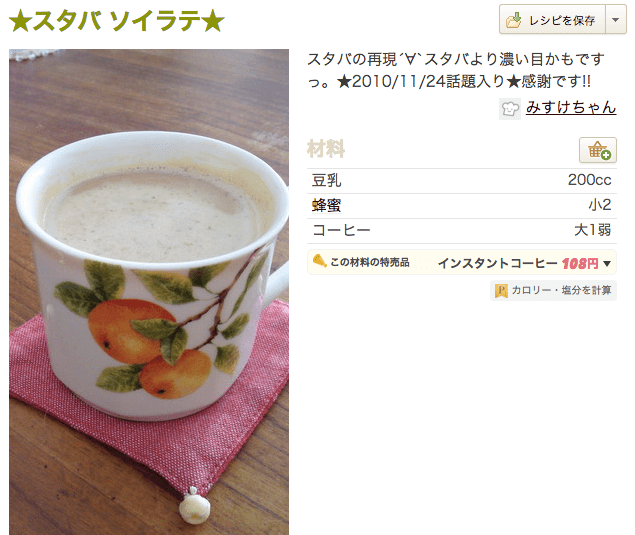Viewport: 635px width, 535px height.
Task: Click the chef hat avatar icon
Action: tap(510, 109)
